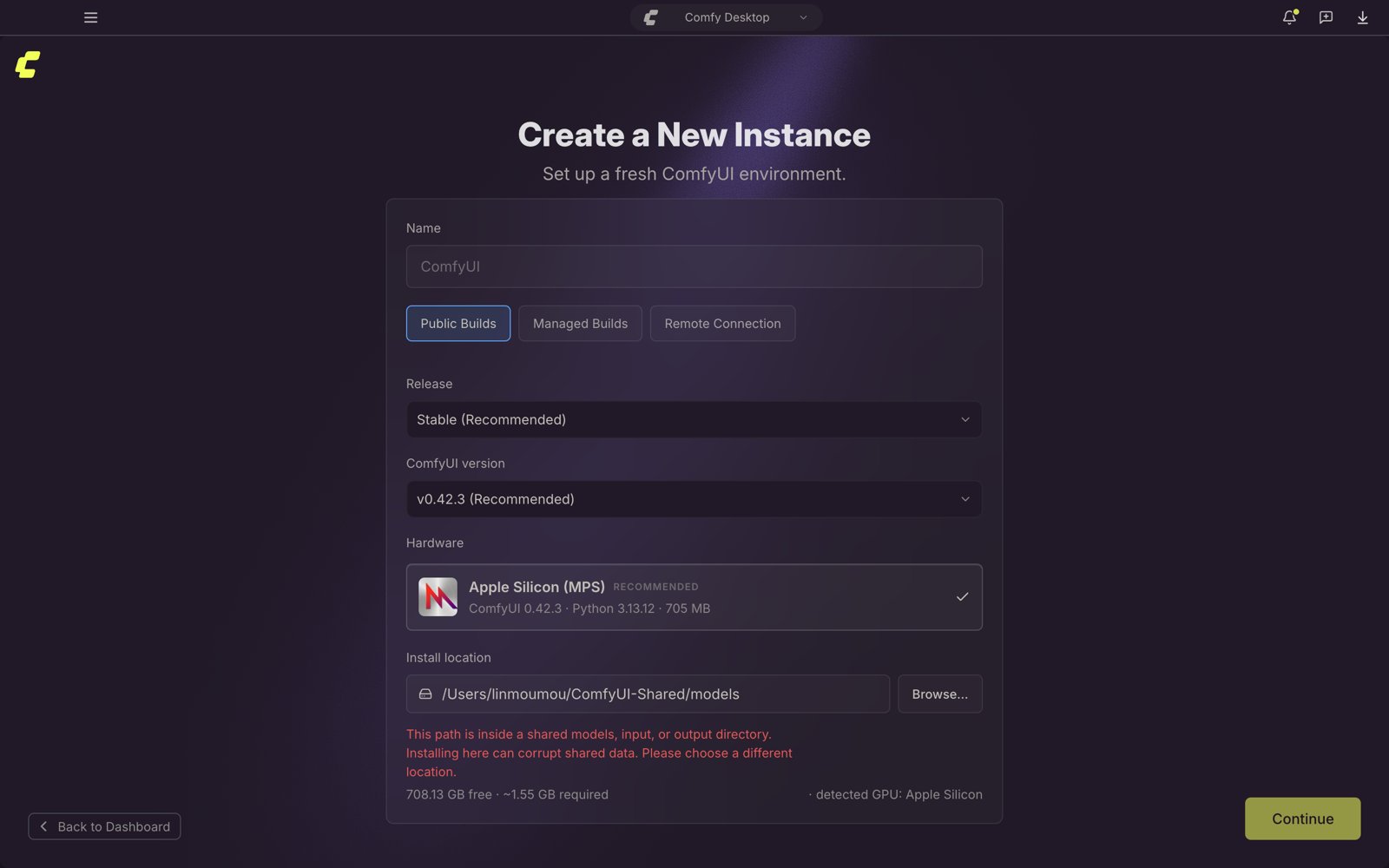Open the hamburger menu
The width and height of the screenshot is (1389, 868).
pyautogui.click(x=90, y=17)
